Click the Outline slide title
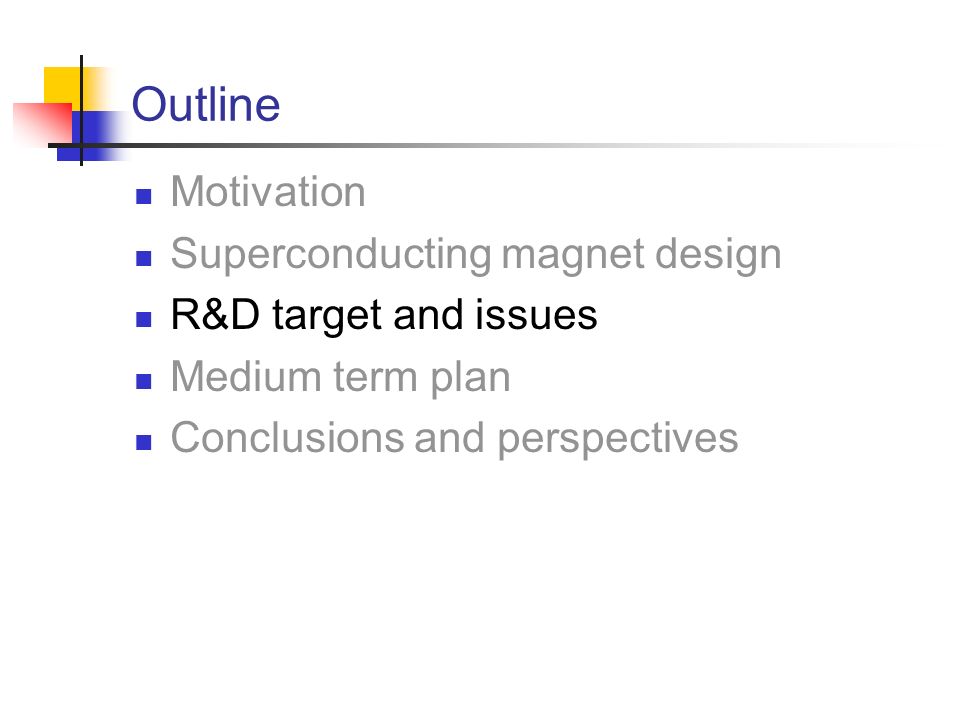 206,104
